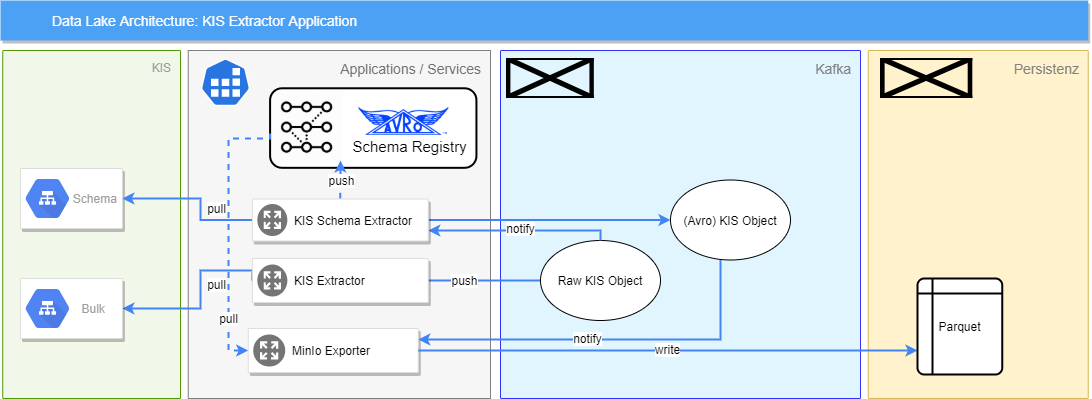This screenshot has height=399, width=1092.
Task: Click the Schema label in the KIS panel
Action: (95, 199)
